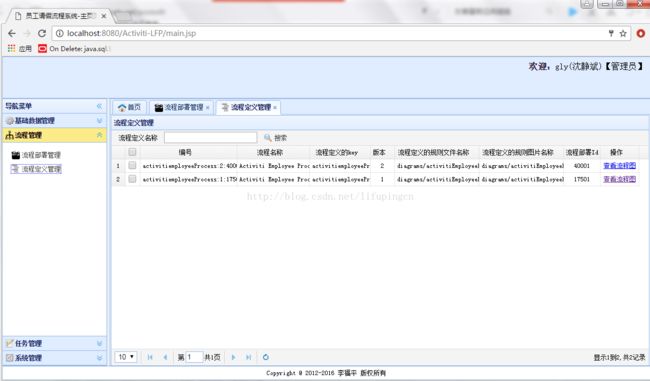Click the 搜索 search button
This screenshot has height=381, width=650.
coord(275,138)
